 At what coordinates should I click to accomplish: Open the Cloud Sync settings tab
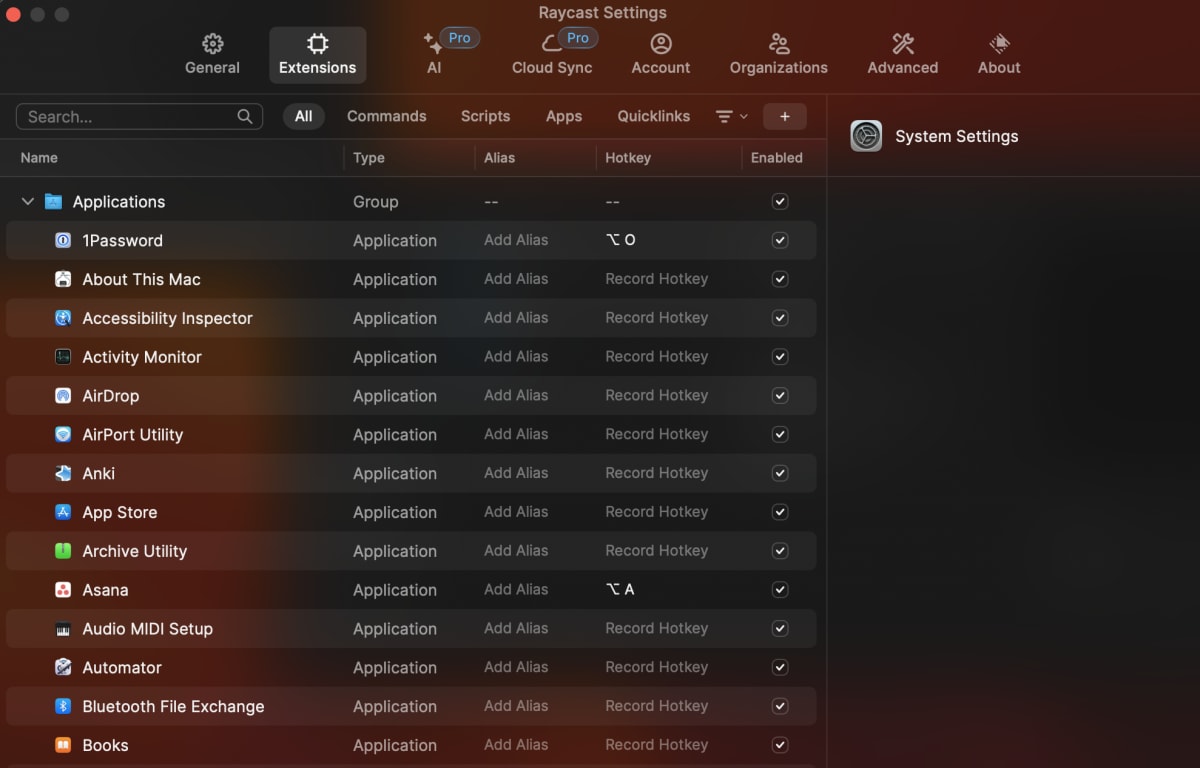click(552, 55)
